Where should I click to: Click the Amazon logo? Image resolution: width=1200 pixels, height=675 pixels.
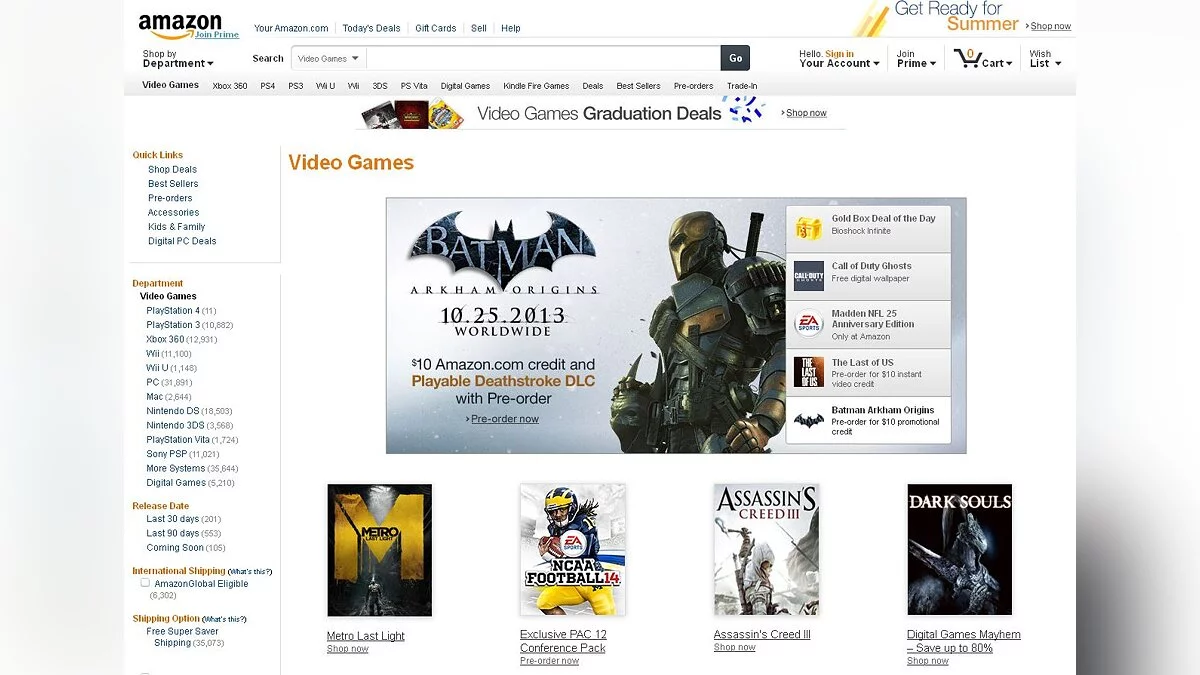tap(180, 23)
